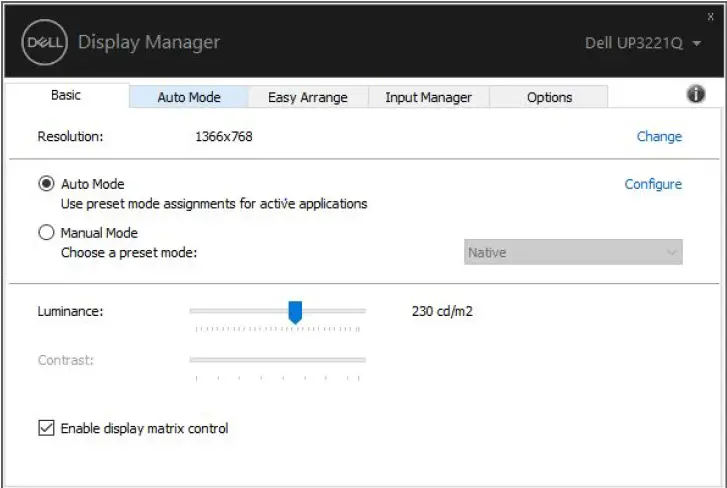Screen dimensions: 727x488
Task: Click the Change resolution link
Action: pyautogui.click(x=659, y=136)
